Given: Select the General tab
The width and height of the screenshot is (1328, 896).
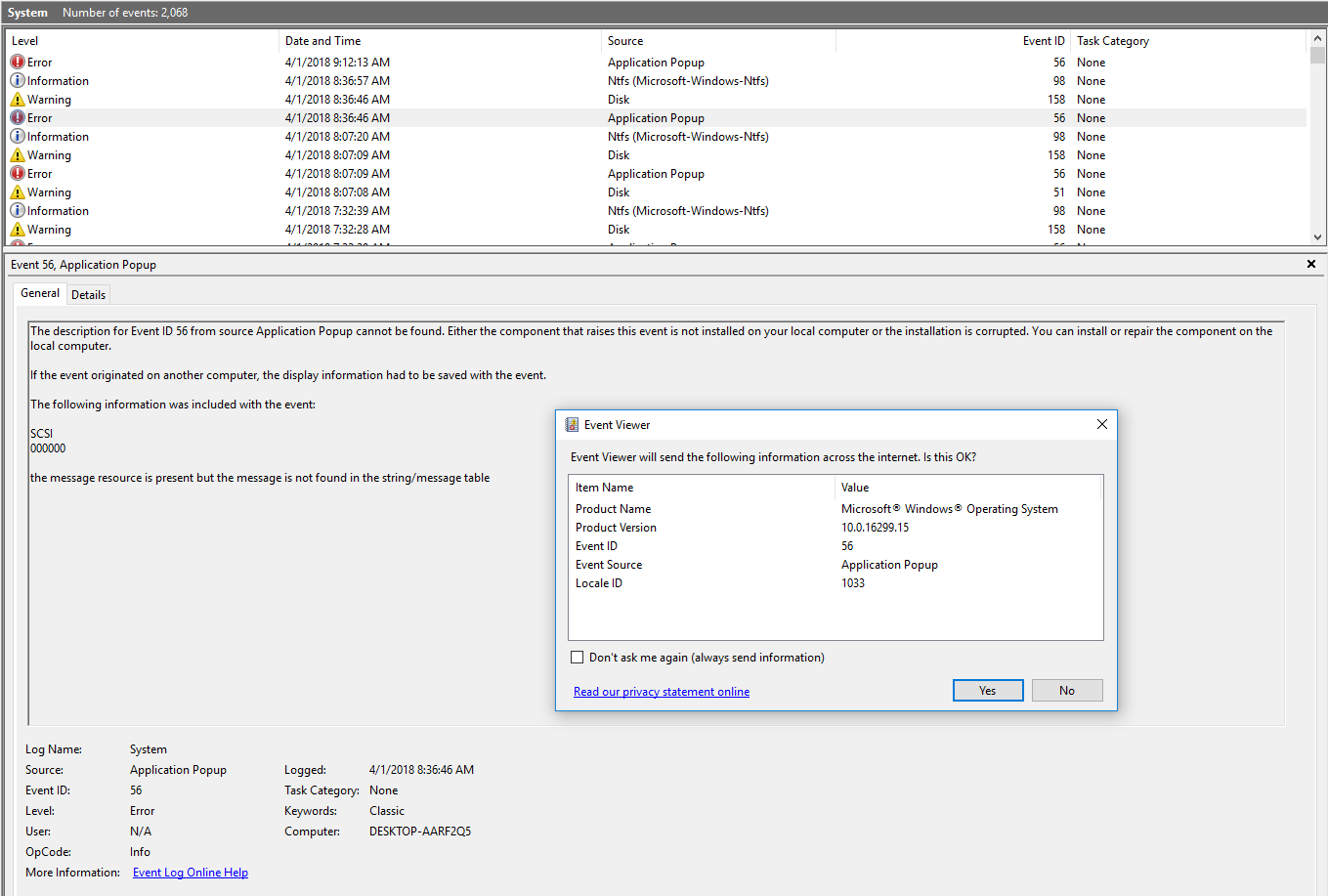Looking at the screenshot, I should pos(40,293).
